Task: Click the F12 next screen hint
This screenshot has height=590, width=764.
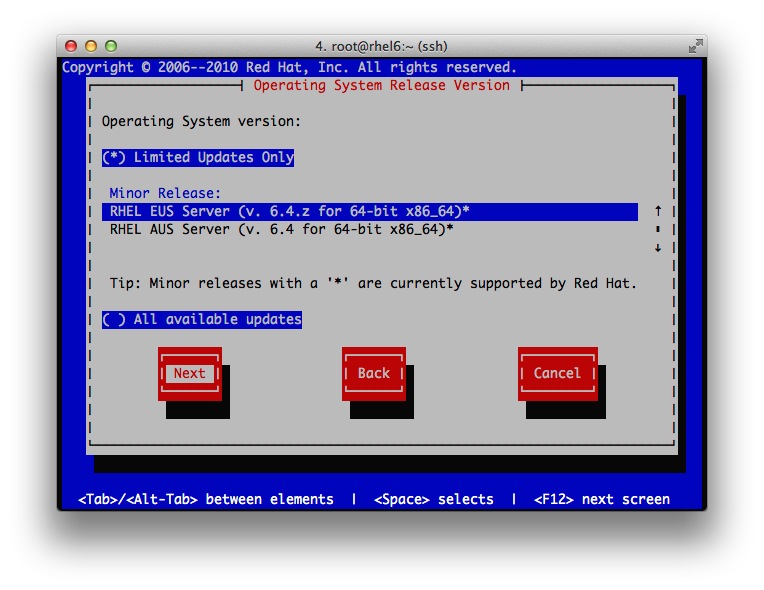Action: tap(602, 499)
